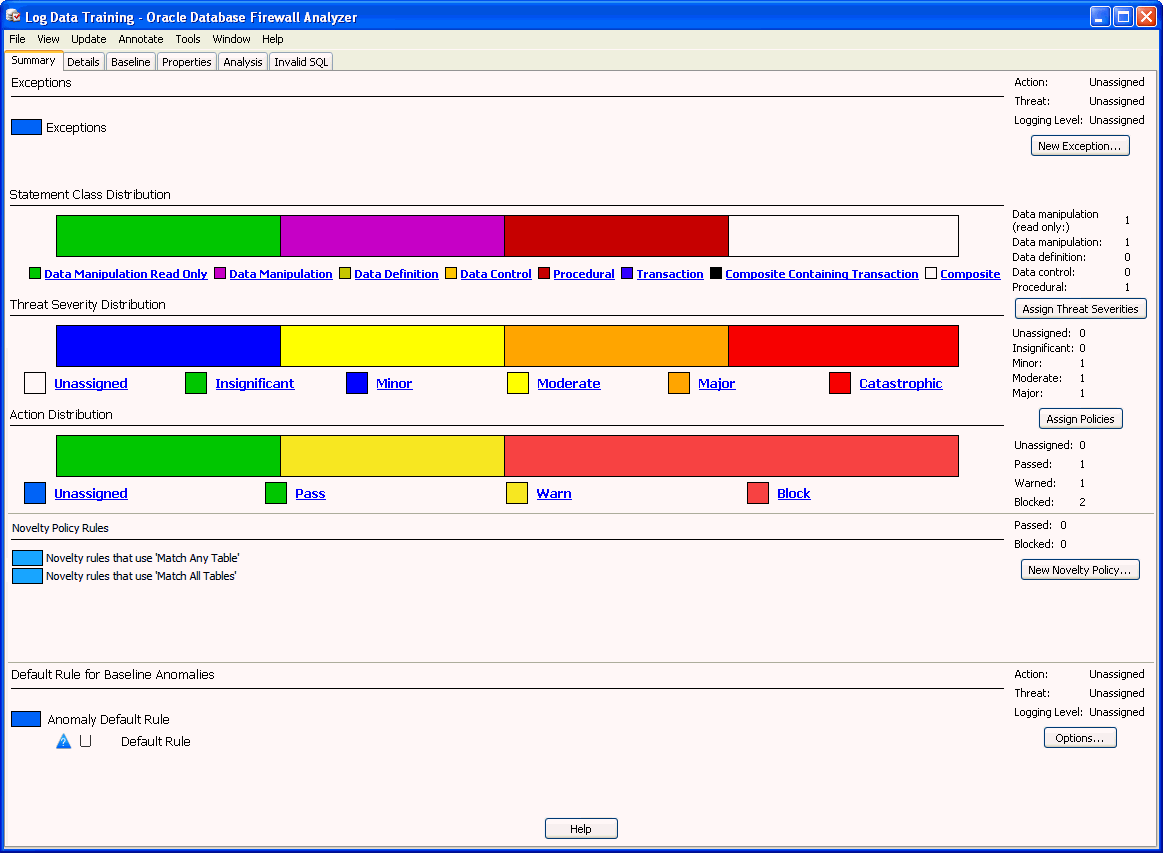This screenshot has height=853, width=1163.
Task: Click the green Insignificant legend swatch
Action: point(196,383)
